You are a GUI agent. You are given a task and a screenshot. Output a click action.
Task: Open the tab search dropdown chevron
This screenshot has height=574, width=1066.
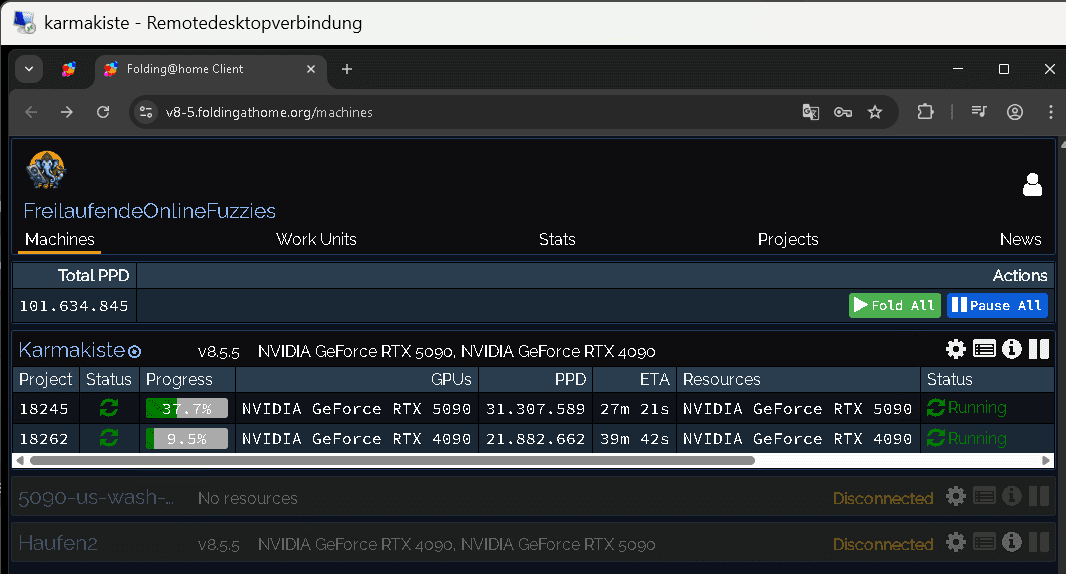tap(29, 69)
